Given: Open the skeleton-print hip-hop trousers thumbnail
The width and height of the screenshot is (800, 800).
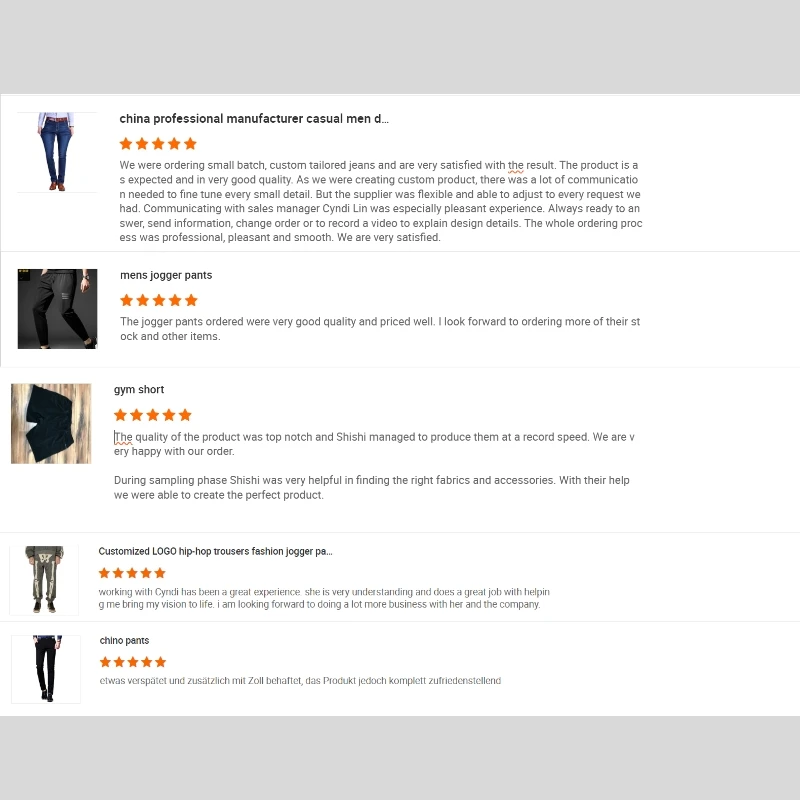Looking at the screenshot, I should pos(44,580).
